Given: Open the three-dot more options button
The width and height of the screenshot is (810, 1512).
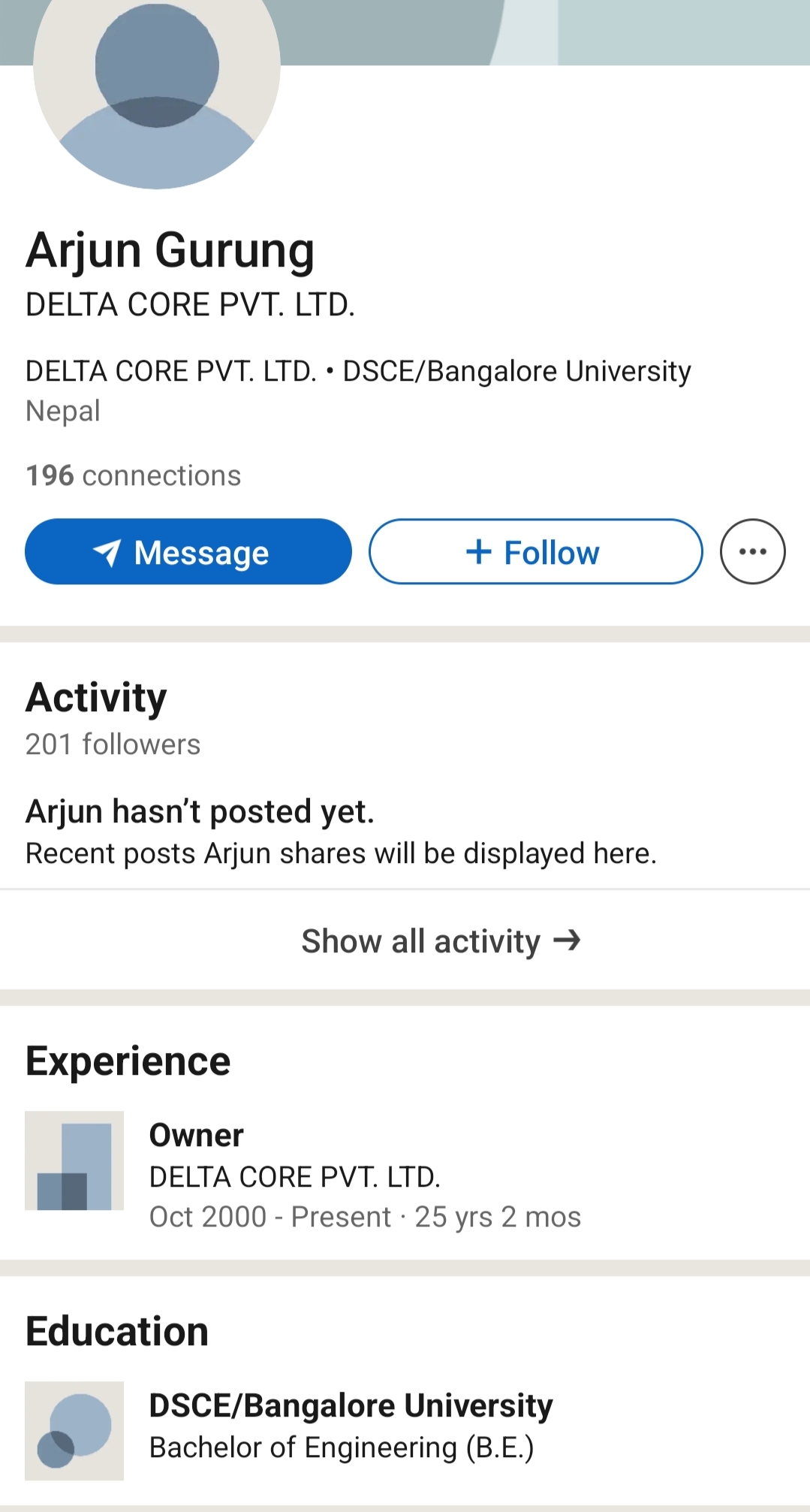Looking at the screenshot, I should pyautogui.click(x=752, y=551).
